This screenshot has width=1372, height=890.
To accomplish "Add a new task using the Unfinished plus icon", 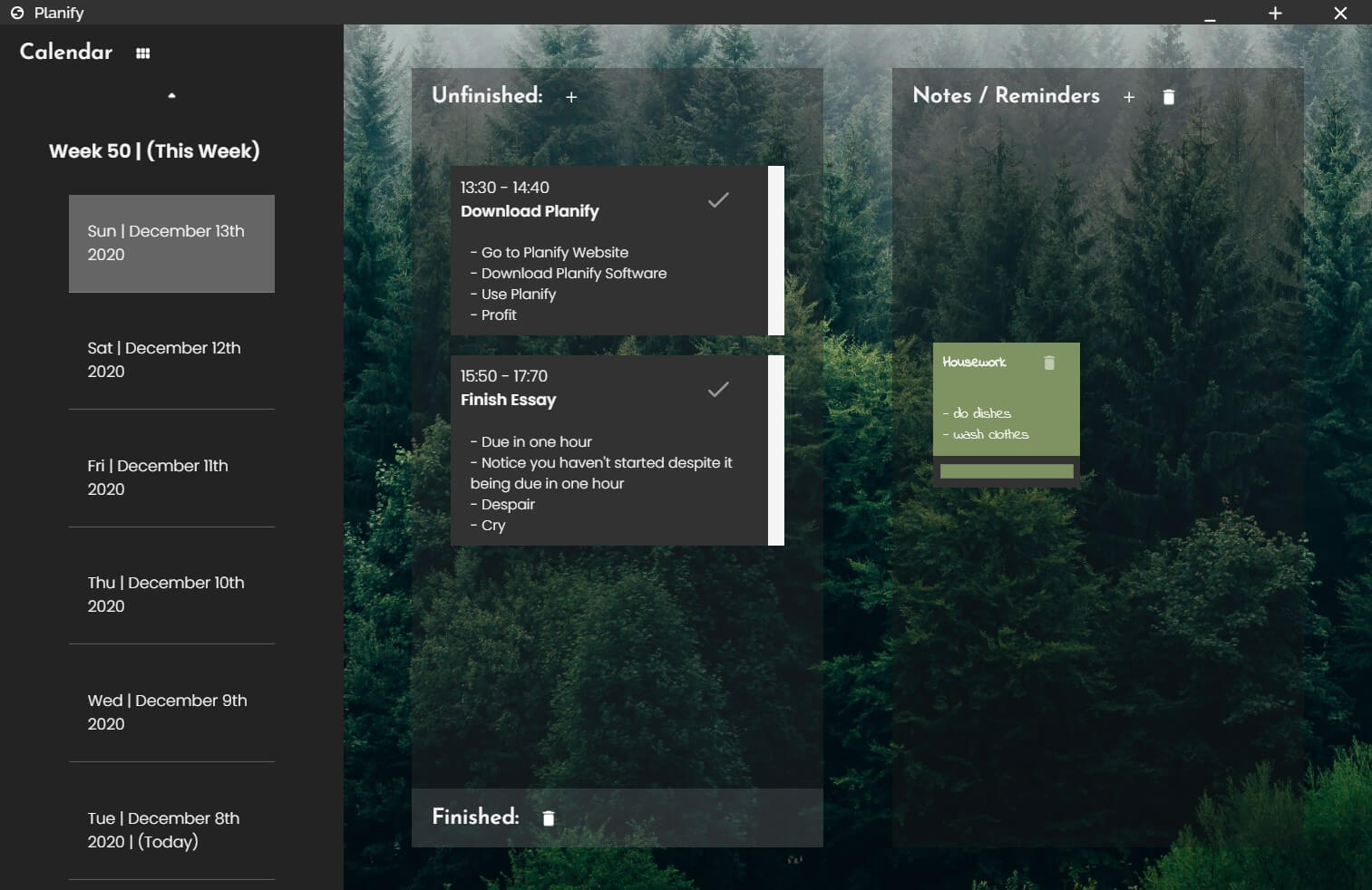I will [571, 96].
